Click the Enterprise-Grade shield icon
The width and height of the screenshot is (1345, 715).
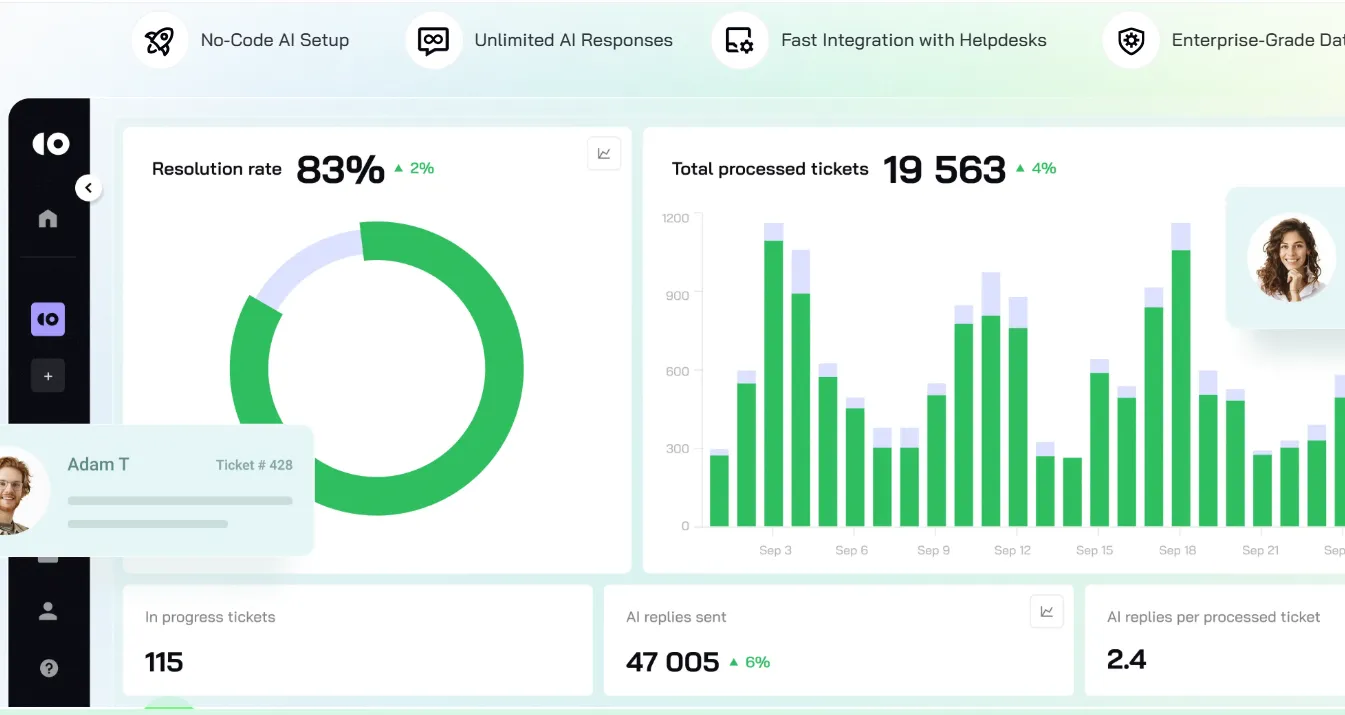1130,41
